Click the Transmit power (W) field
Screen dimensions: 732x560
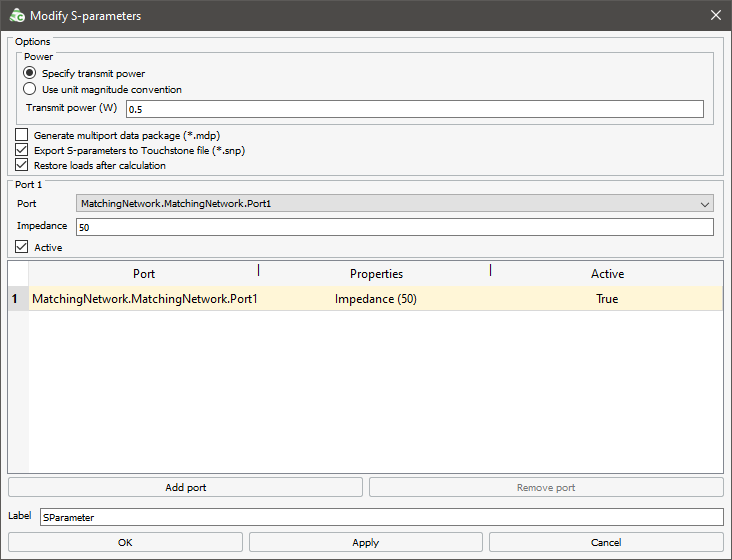[x=415, y=109]
